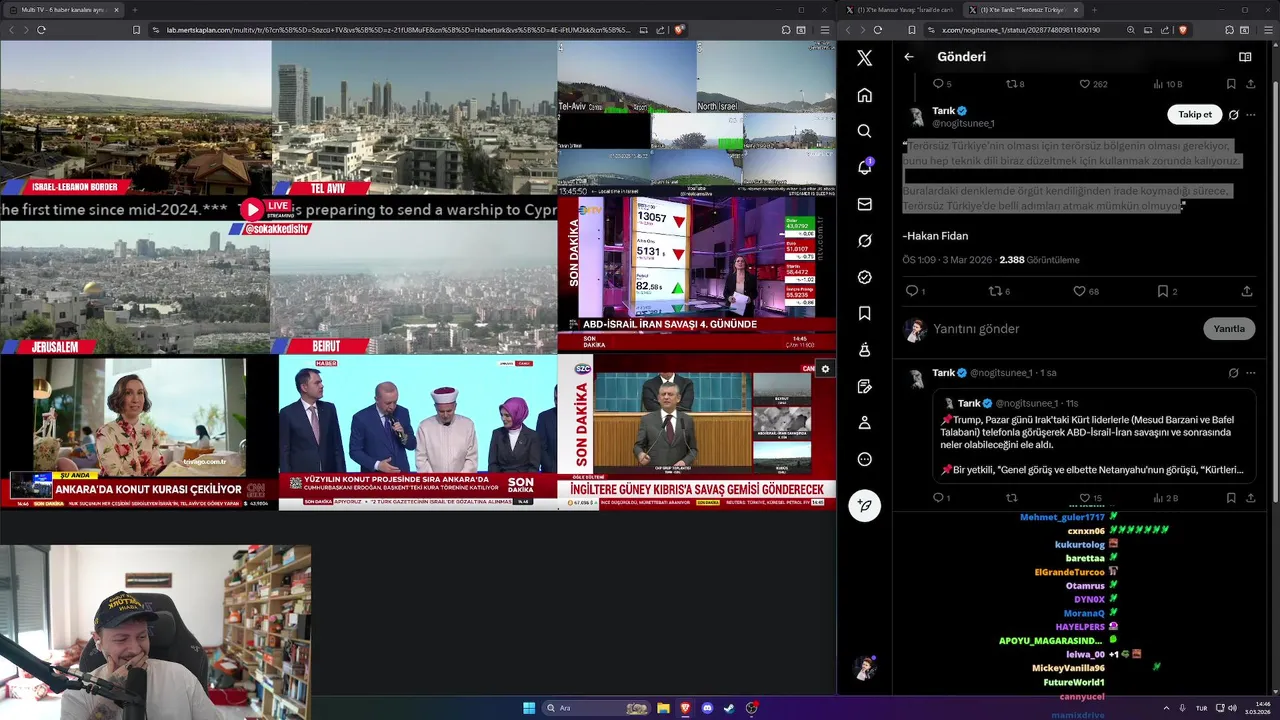Go back using Gönderi back arrow
This screenshot has width=1280, height=720.
pyautogui.click(x=909, y=57)
